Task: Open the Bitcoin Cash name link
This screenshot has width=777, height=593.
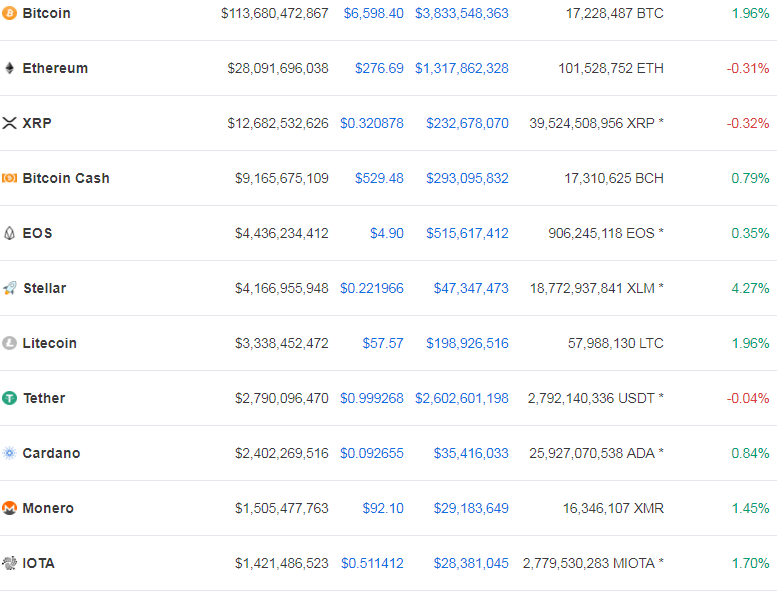Action: click(66, 178)
